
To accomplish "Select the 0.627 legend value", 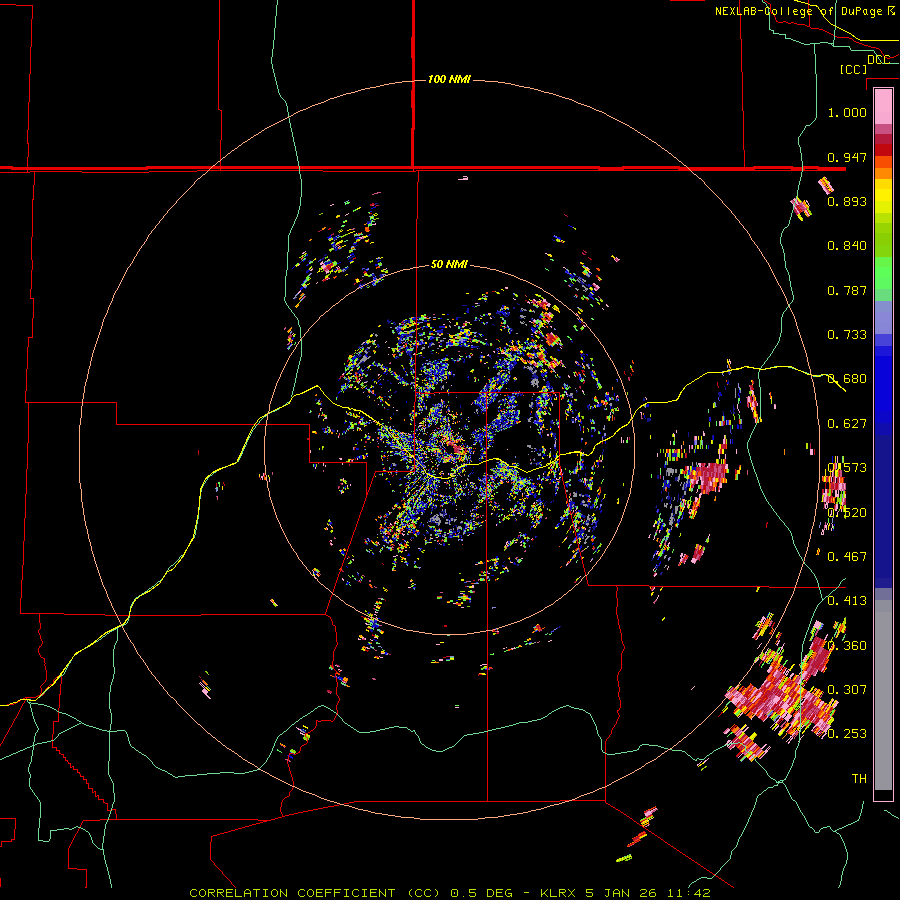I will click(847, 424).
